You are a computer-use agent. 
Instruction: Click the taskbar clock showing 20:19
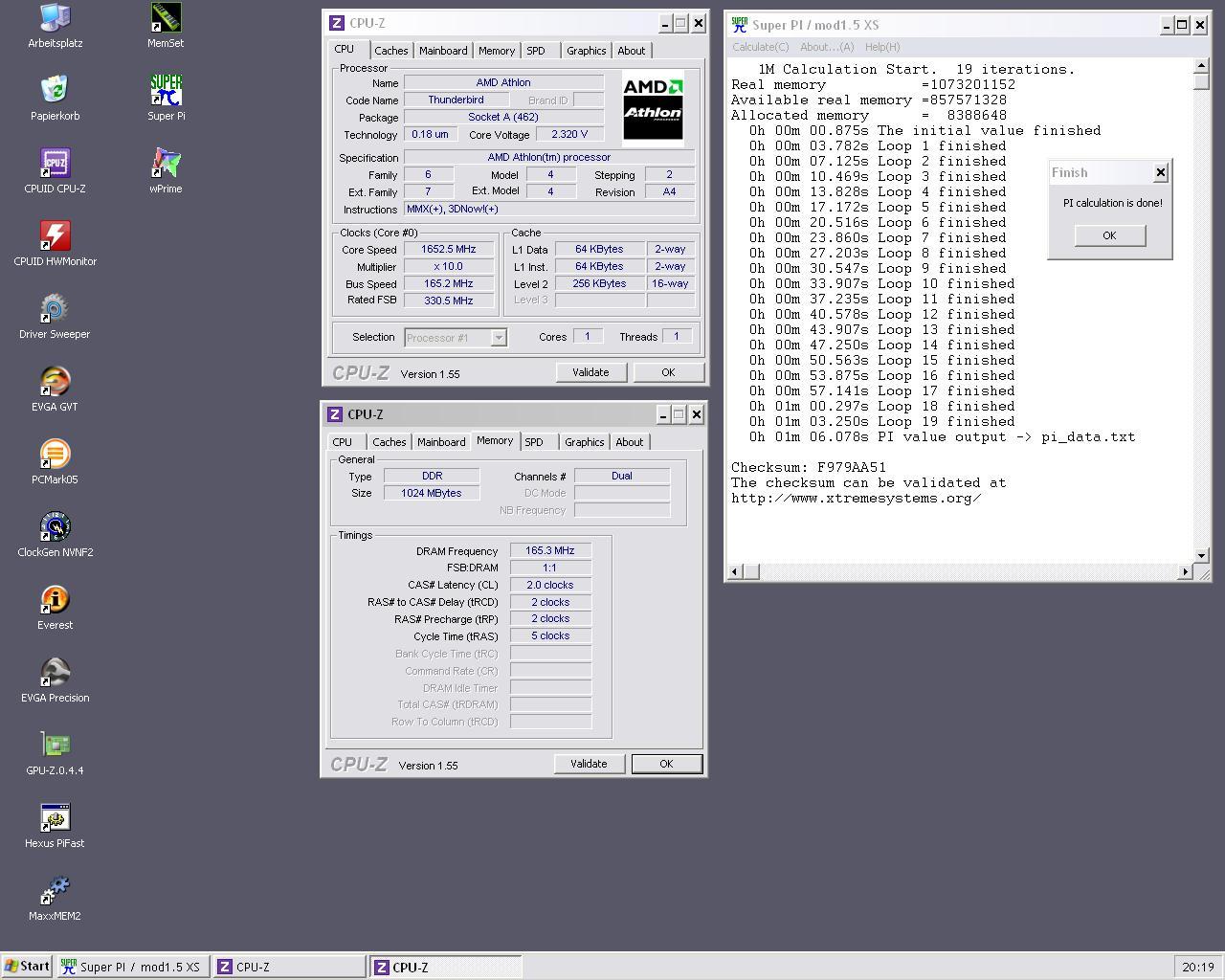pos(1197,968)
